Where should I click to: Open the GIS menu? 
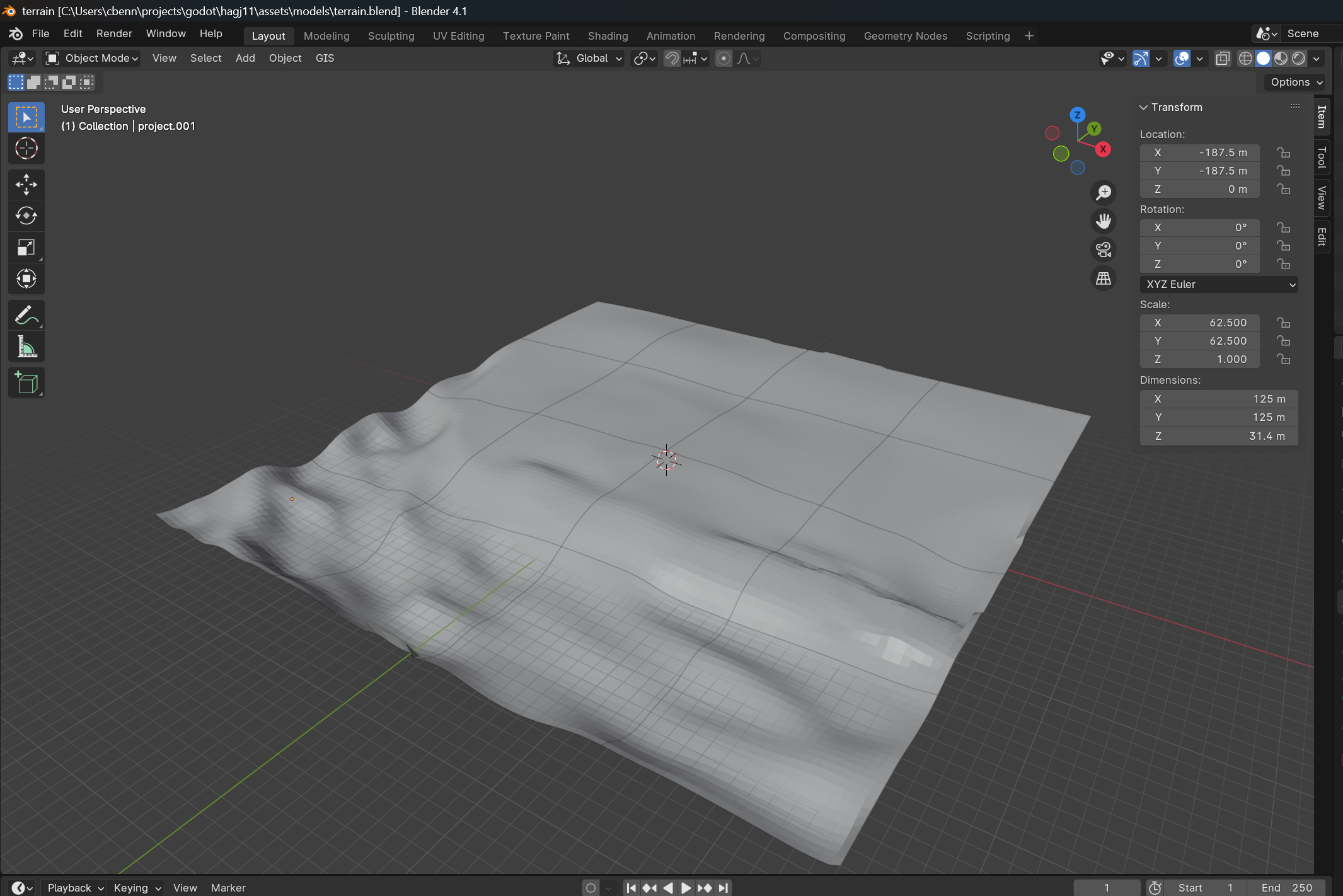tap(325, 58)
